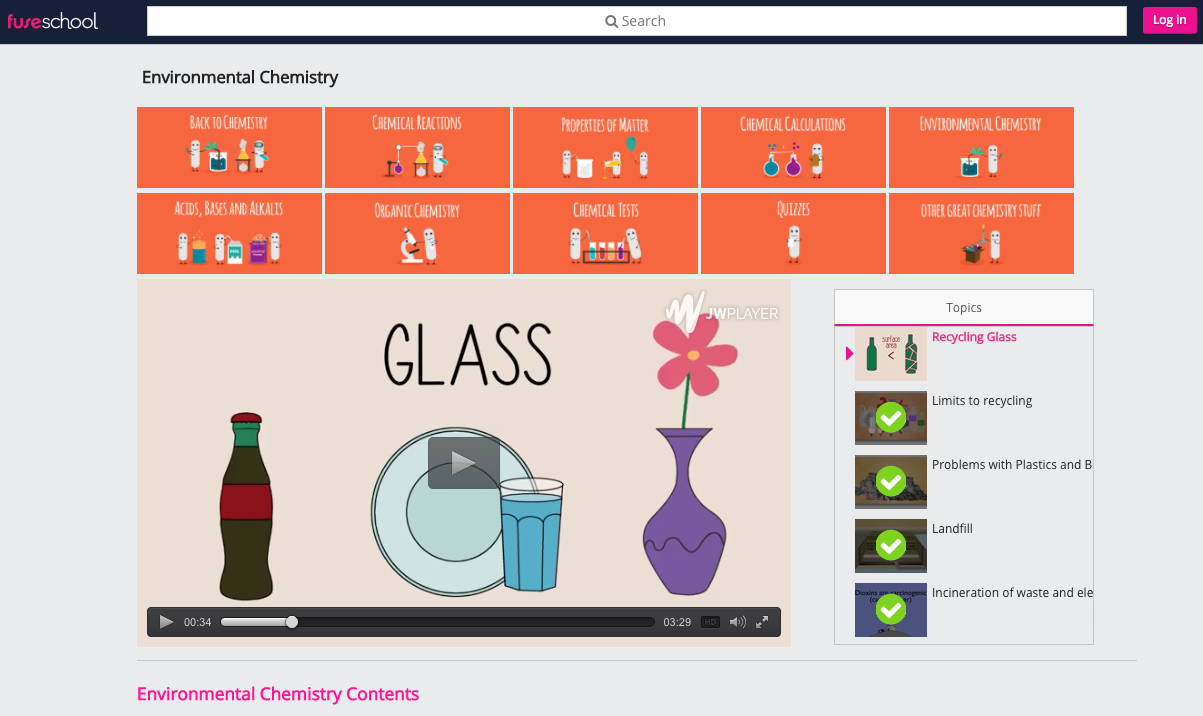This screenshot has height=716, width=1203.
Task: Click the fuseschool logo
Action: pyautogui.click(x=53, y=20)
